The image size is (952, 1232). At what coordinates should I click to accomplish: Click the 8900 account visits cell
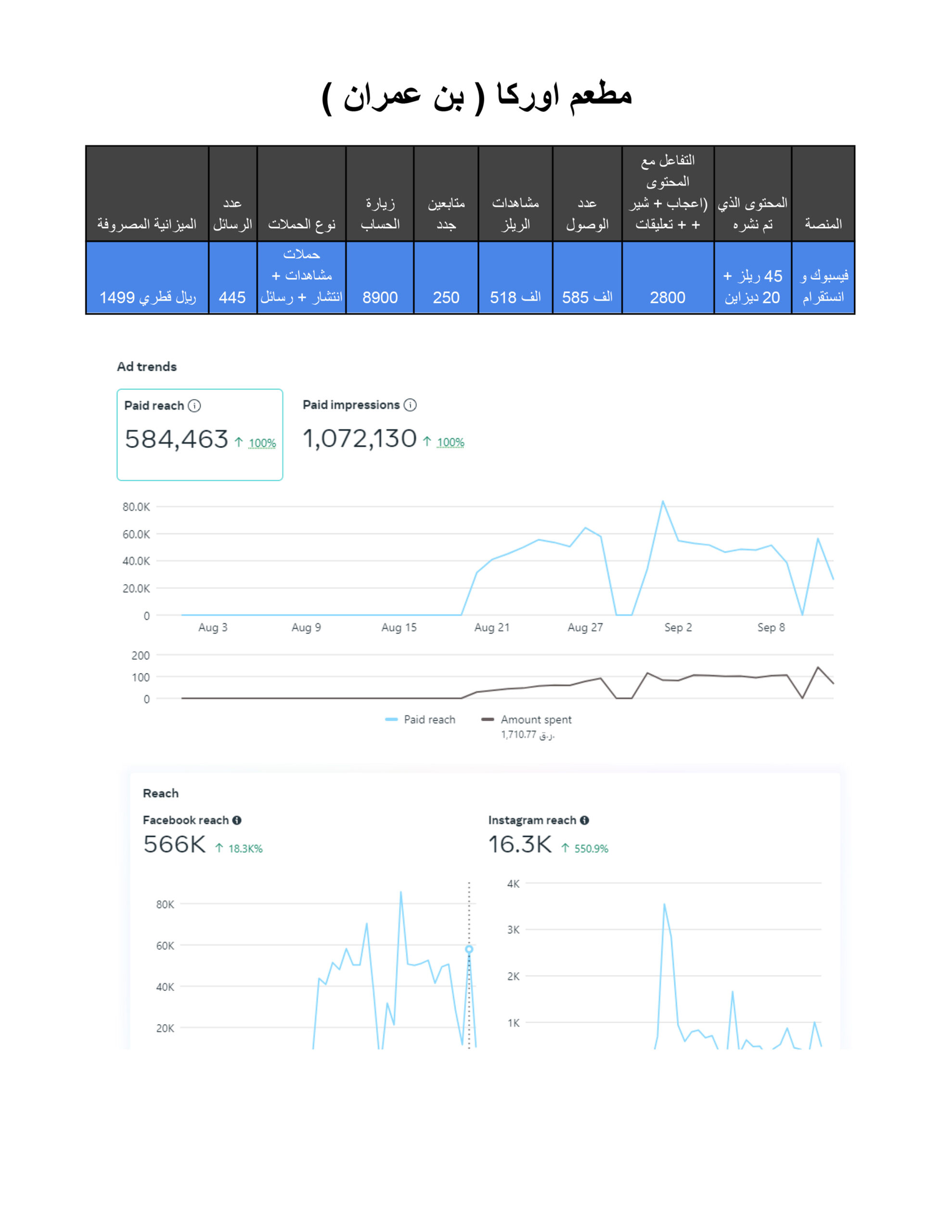click(380, 297)
